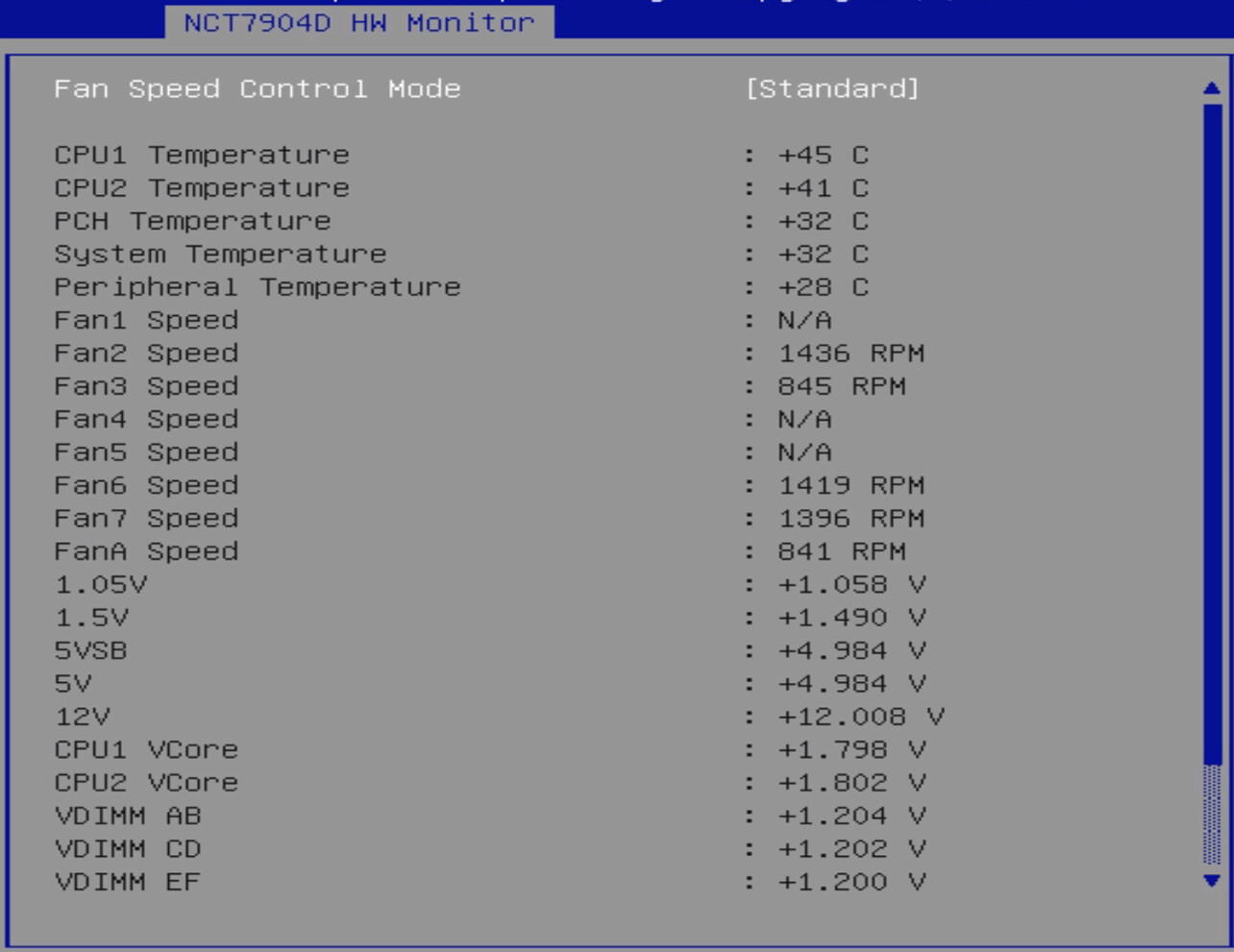
Task: Select the CPU2 Temperature reading
Action: coord(823,188)
